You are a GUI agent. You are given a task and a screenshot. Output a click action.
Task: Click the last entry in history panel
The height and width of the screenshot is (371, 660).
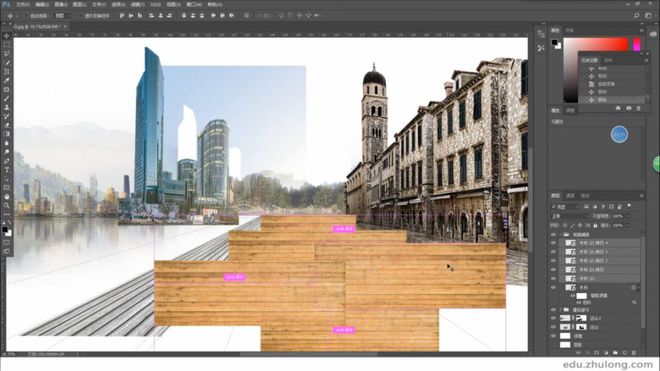pyautogui.click(x=612, y=100)
